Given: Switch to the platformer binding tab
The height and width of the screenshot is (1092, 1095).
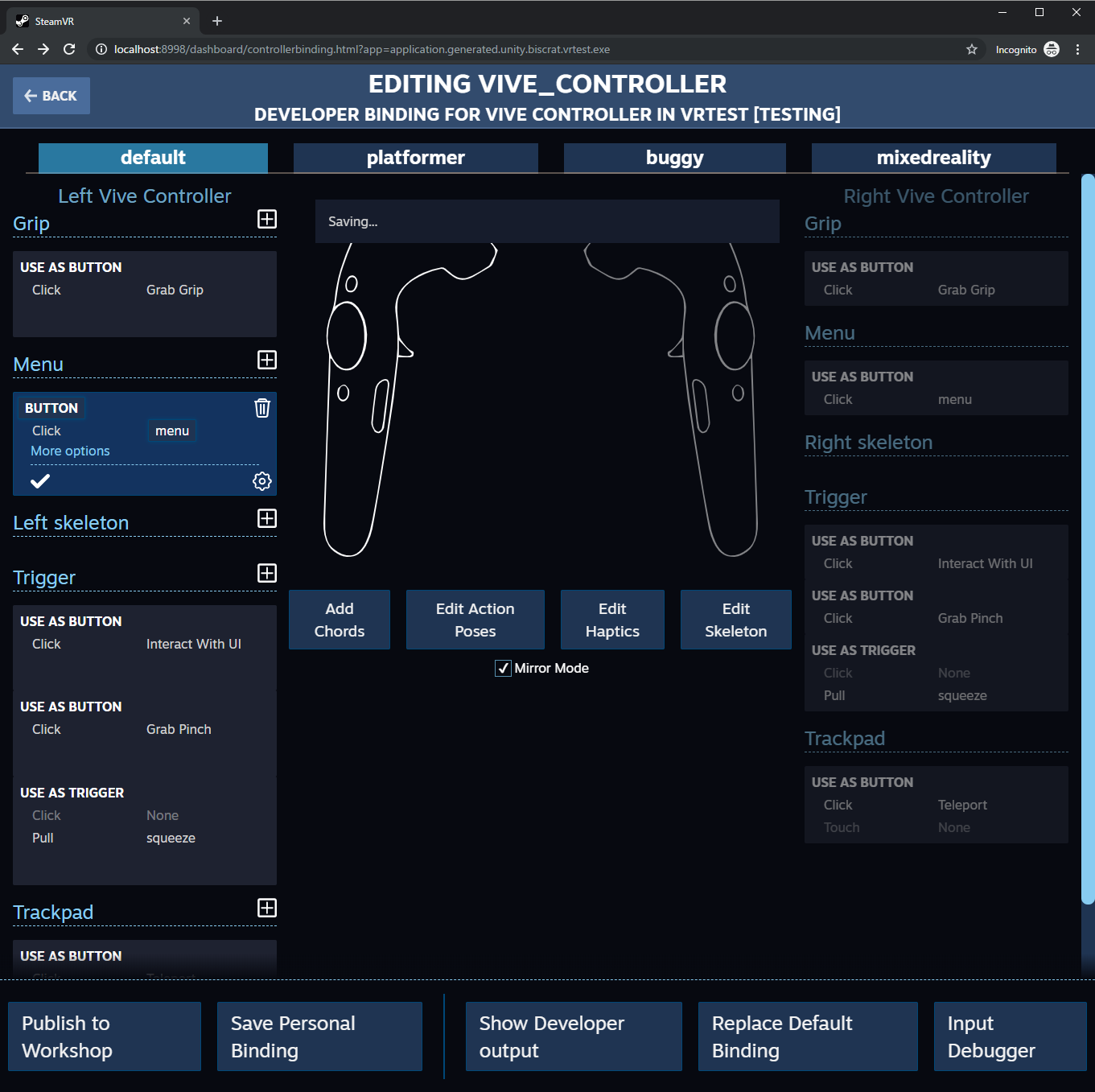Looking at the screenshot, I should coord(415,158).
